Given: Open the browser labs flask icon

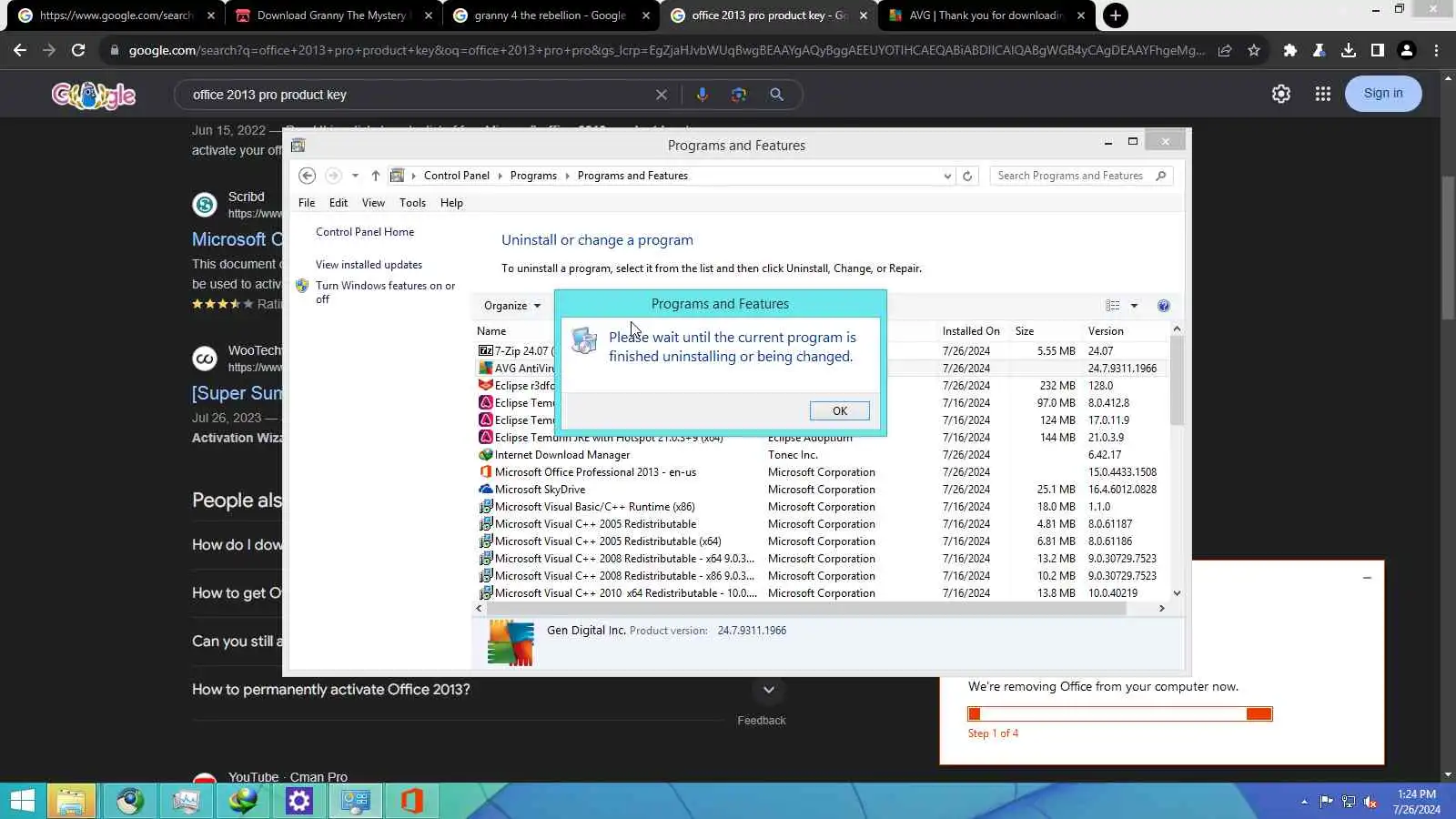Looking at the screenshot, I should pyautogui.click(x=1319, y=50).
